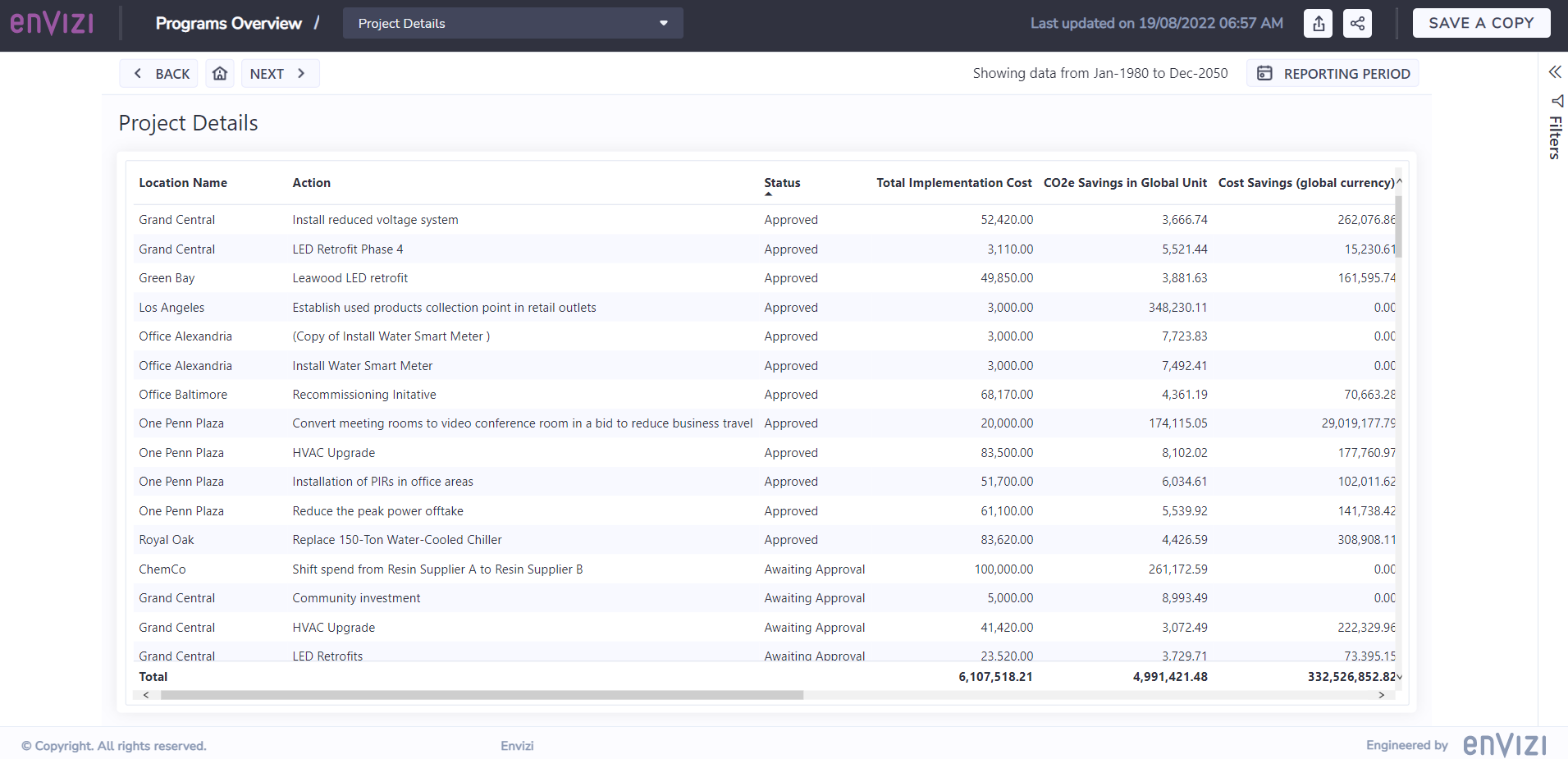Sort by Location Name column header

click(x=183, y=183)
